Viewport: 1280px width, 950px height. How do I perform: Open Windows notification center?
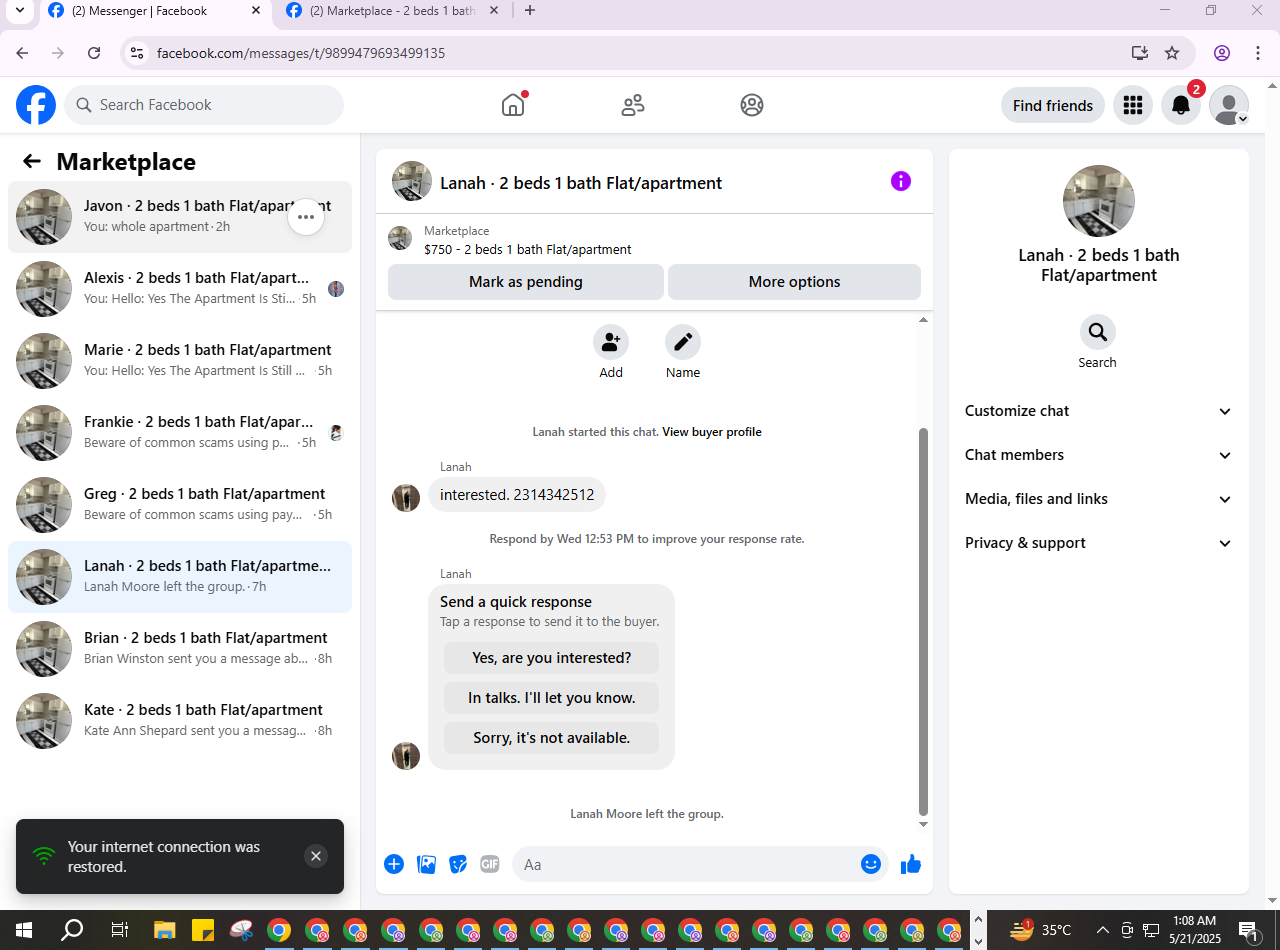coord(1249,930)
